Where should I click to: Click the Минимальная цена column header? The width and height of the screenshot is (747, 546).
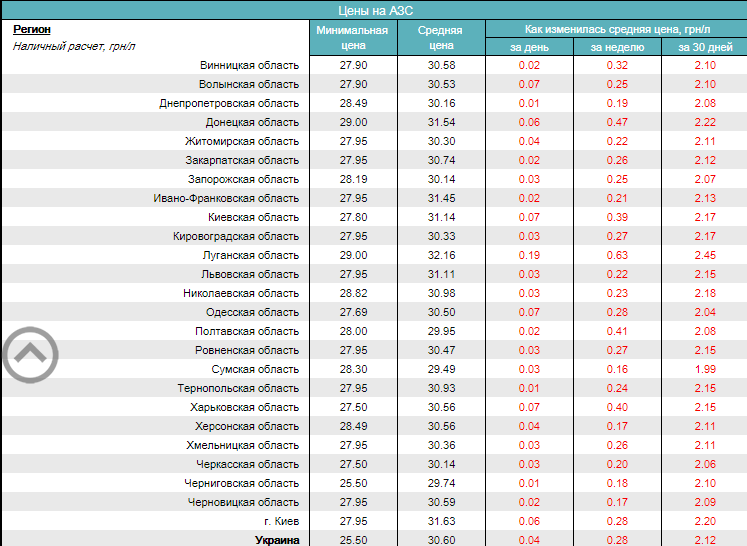352,38
